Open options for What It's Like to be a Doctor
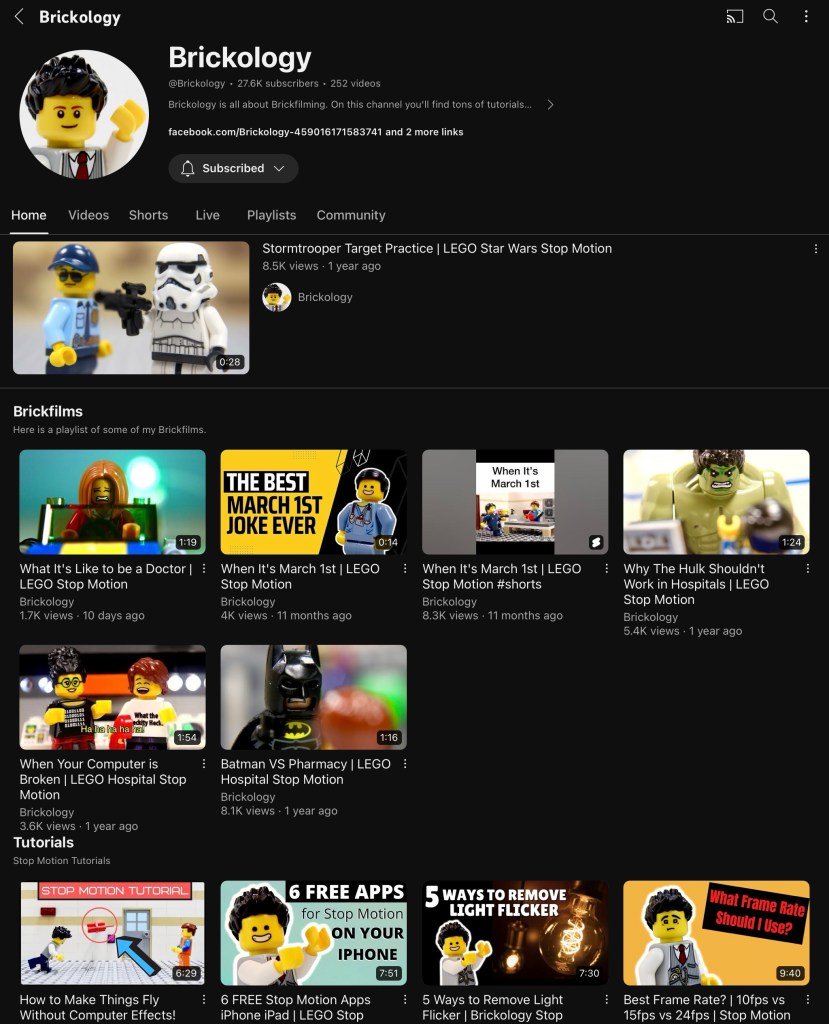This screenshot has width=829, height=1024. click(204, 569)
